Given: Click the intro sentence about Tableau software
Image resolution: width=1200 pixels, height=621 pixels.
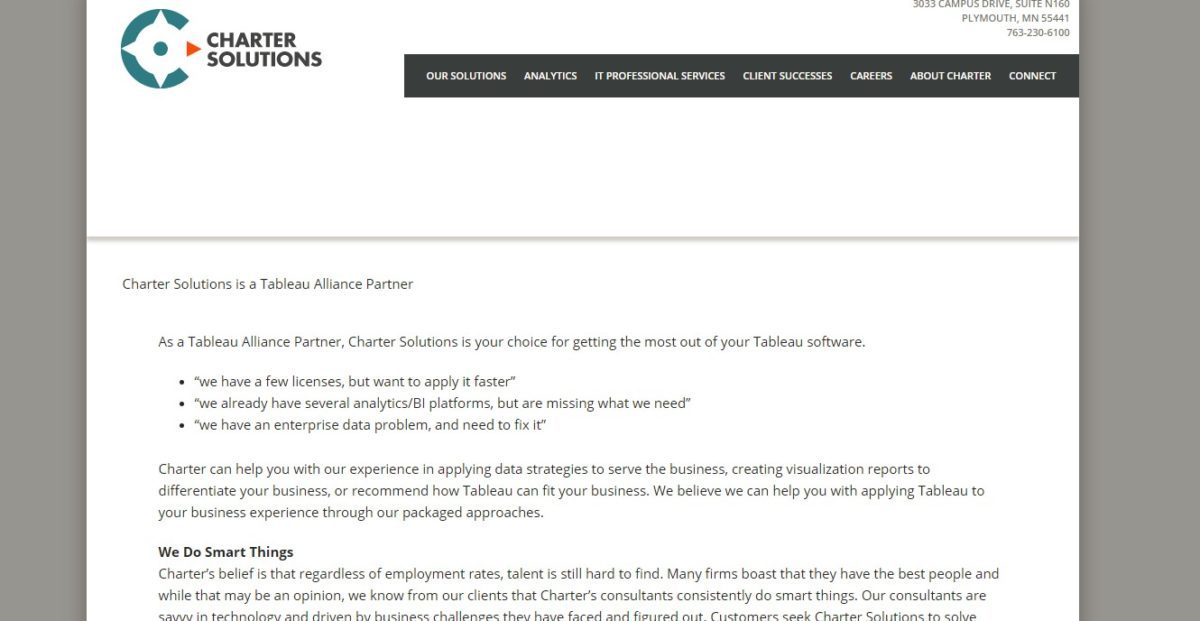Looking at the screenshot, I should point(511,342).
